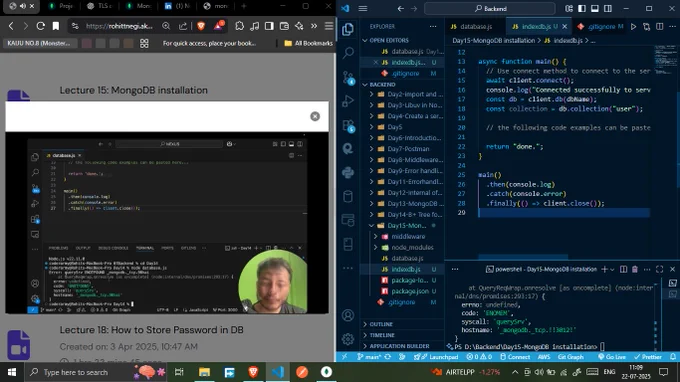Open the Brave Shields lion icon
Image resolution: width=680 pixels, height=382 pixels.
(201, 26)
